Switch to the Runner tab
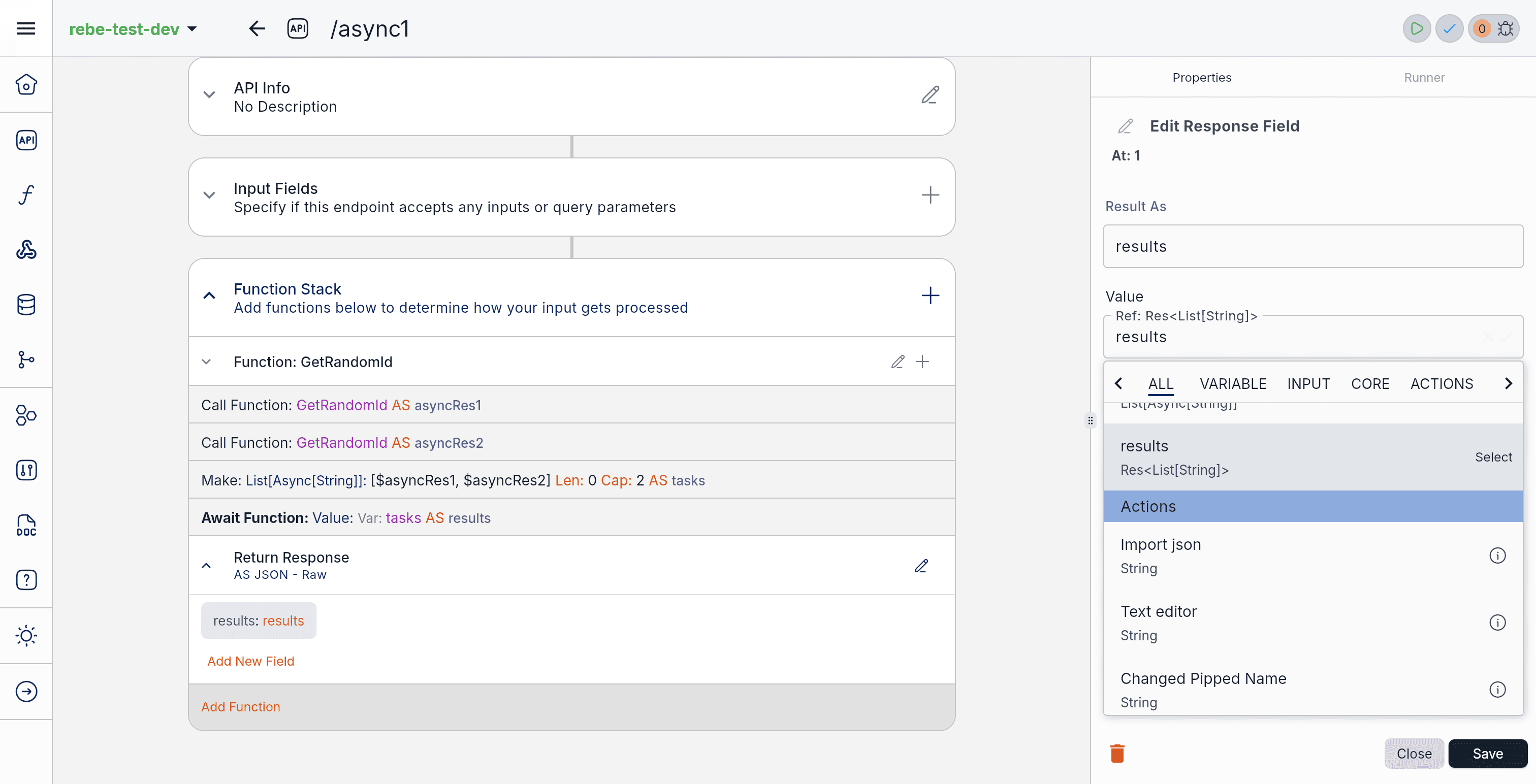The width and height of the screenshot is (1536, 784). (x=1424, y=77)
